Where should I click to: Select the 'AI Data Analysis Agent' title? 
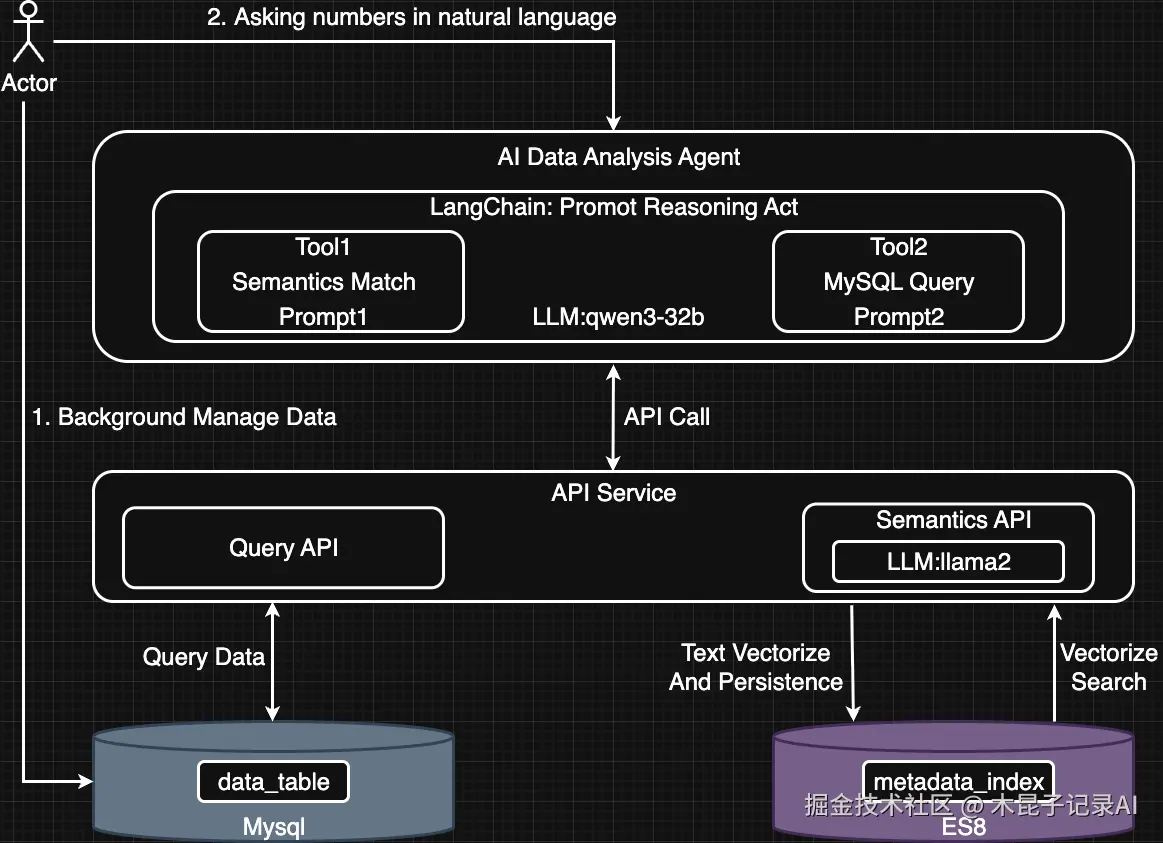coord(619,156)
